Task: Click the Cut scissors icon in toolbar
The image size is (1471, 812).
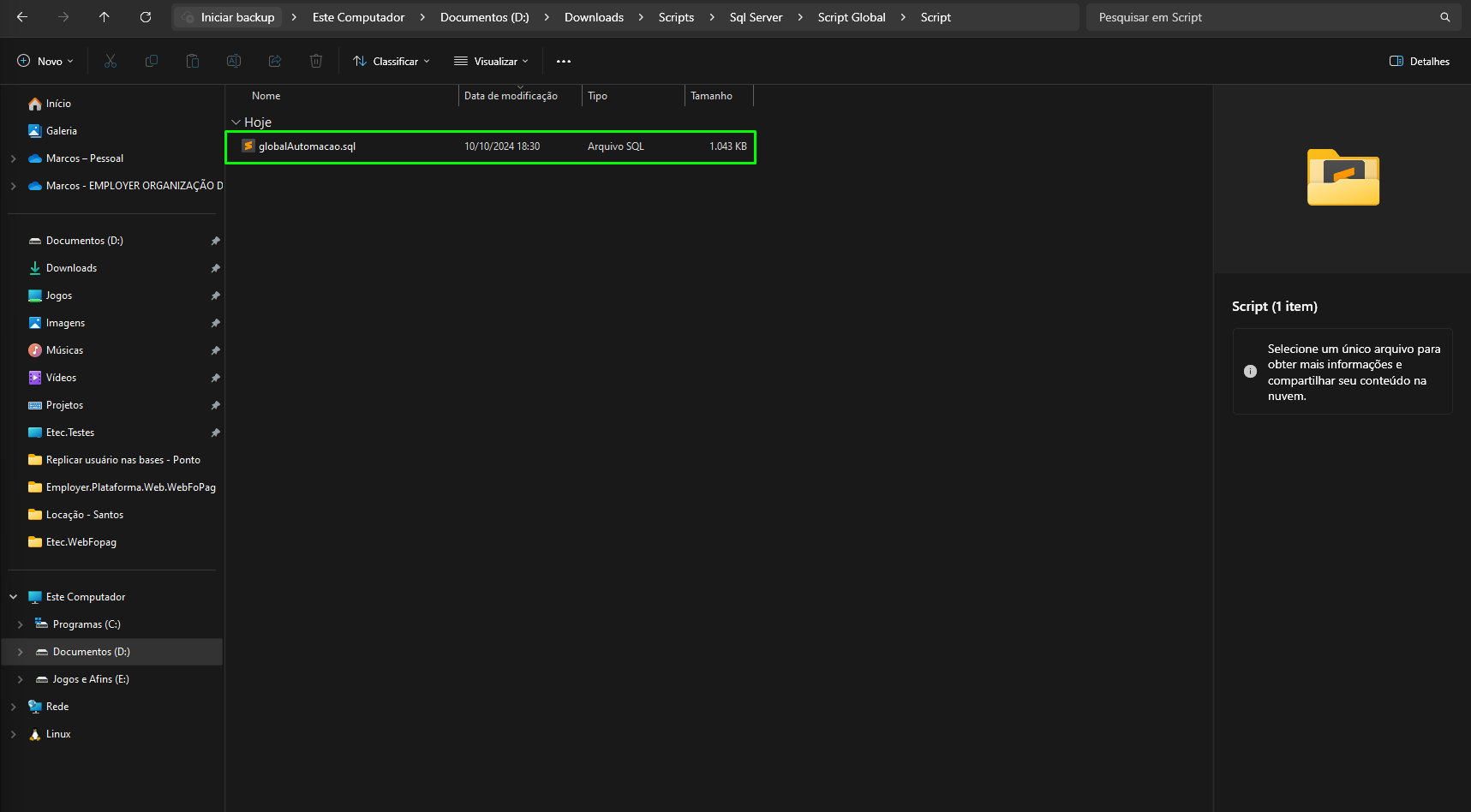Action: pos(111,61)
